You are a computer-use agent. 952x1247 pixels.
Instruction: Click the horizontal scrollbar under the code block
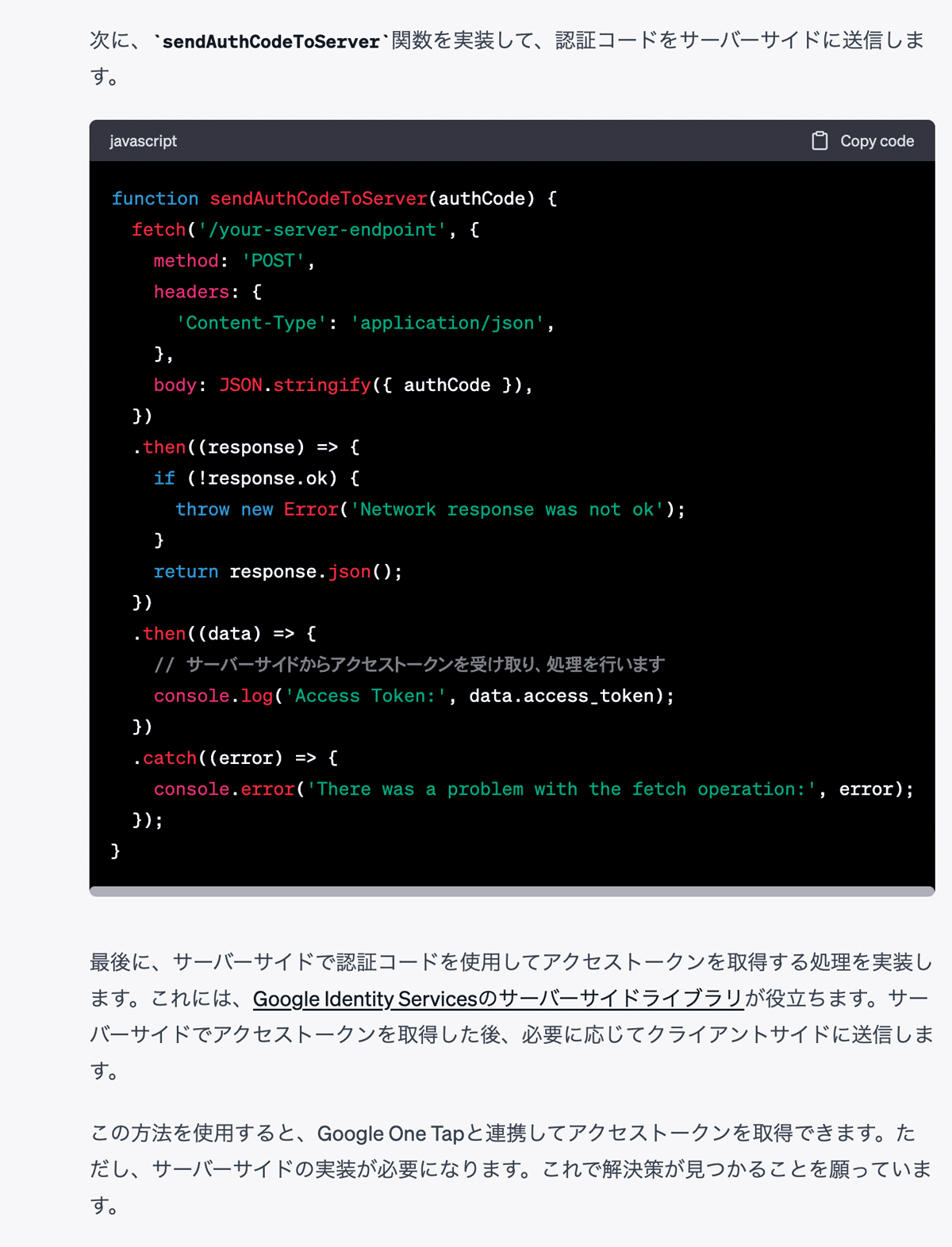(x=512, y=892)
